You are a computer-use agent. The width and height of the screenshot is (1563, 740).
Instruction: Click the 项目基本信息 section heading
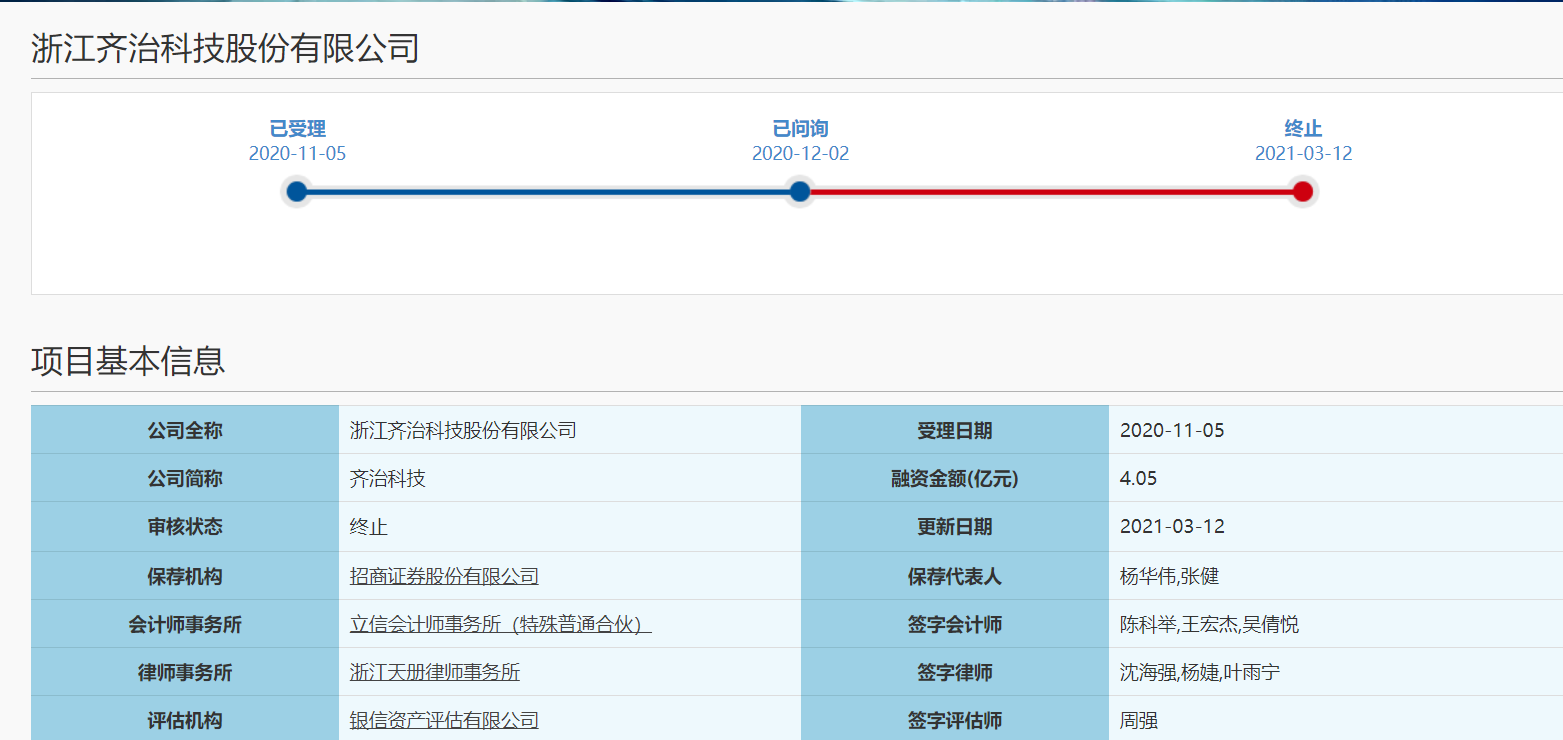[128, 361]
